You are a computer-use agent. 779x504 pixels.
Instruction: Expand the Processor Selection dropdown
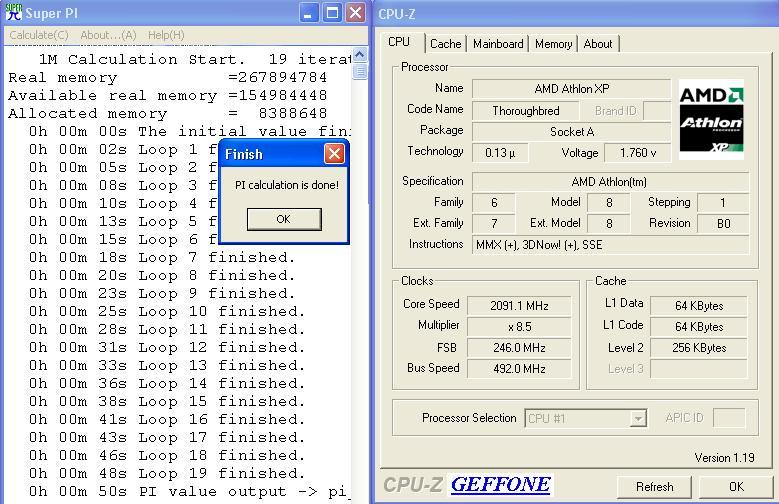(x=638, y=419)
